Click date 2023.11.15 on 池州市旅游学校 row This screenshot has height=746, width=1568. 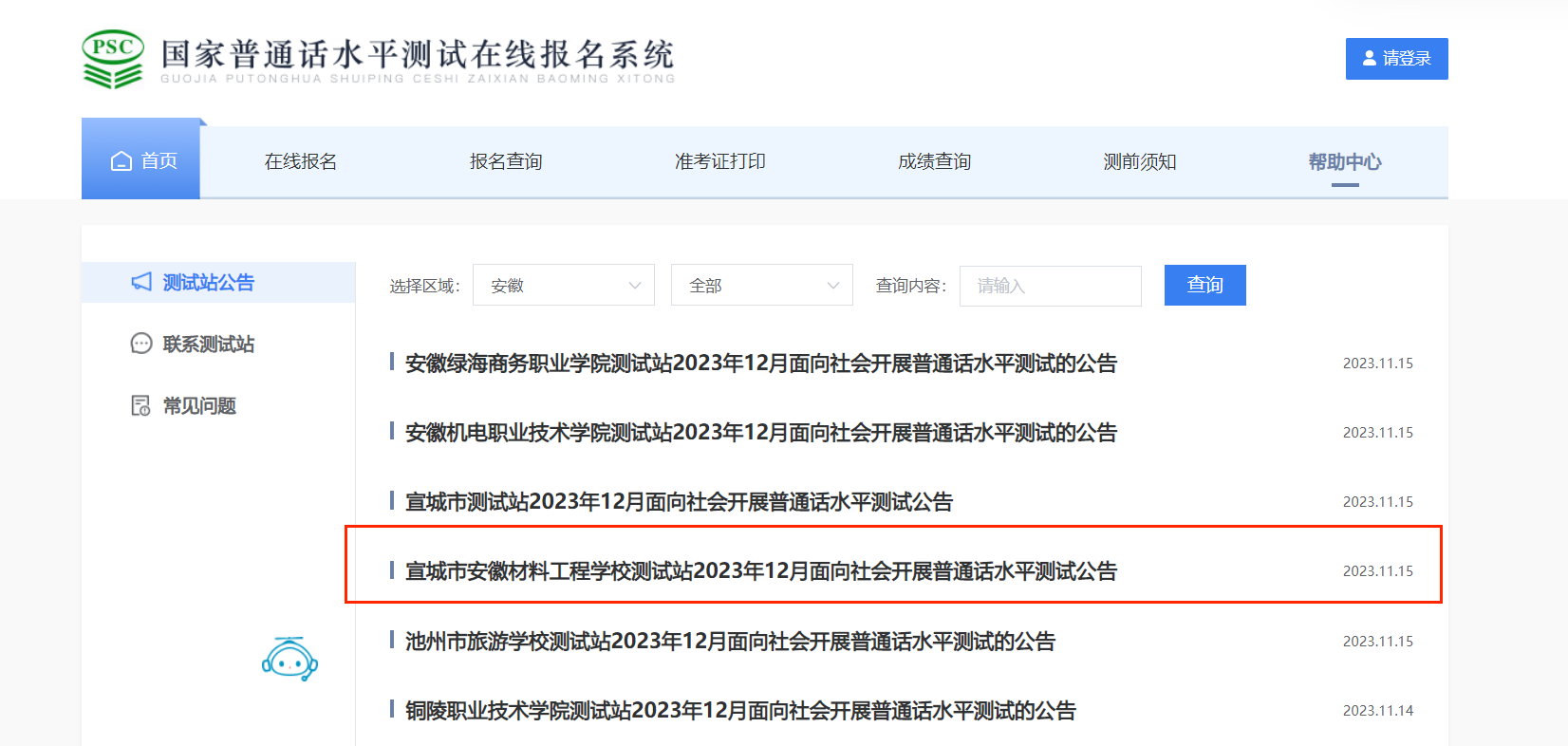(x=1378, y=642)
